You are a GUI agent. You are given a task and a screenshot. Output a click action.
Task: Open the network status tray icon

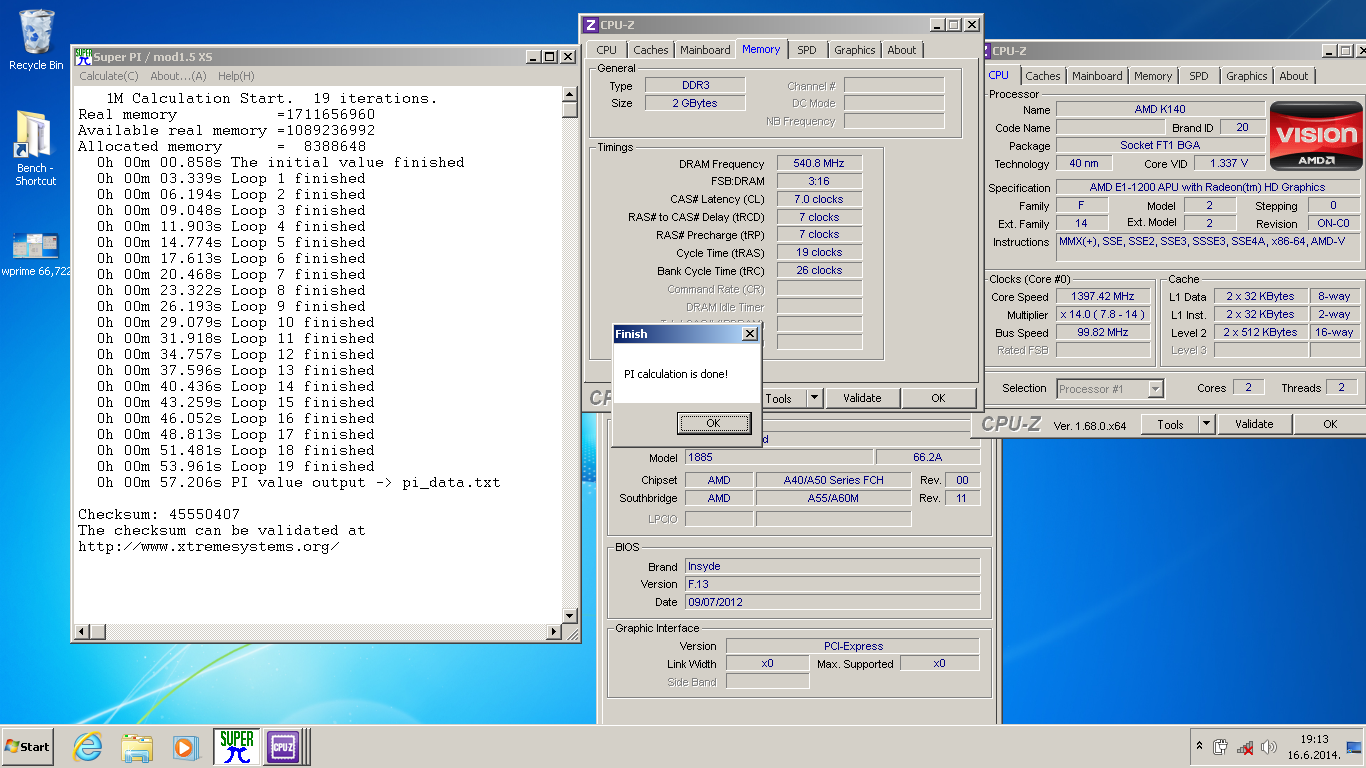click(1245, 747)
